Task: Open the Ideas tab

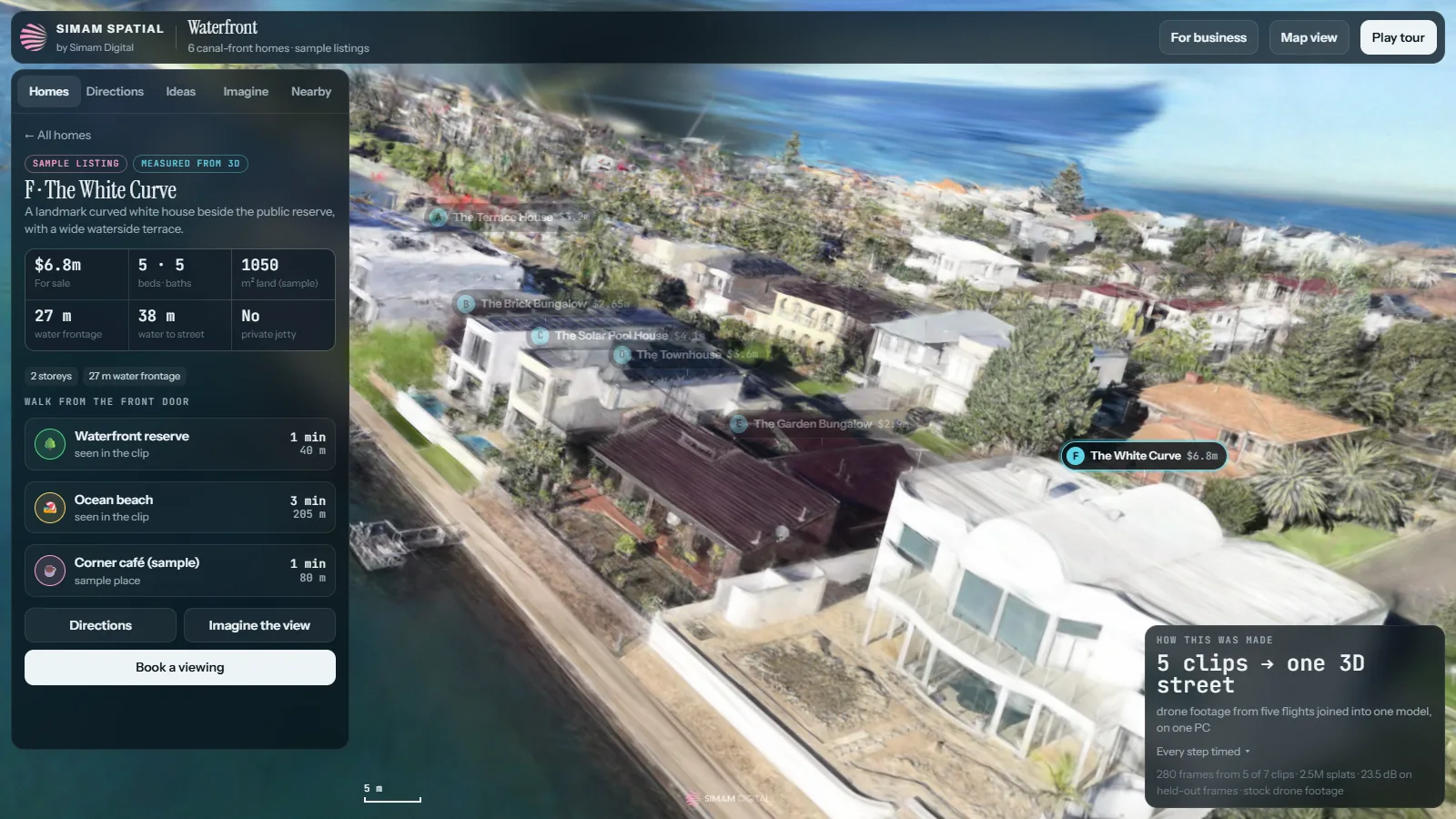Action: click(x=180, y=91)
